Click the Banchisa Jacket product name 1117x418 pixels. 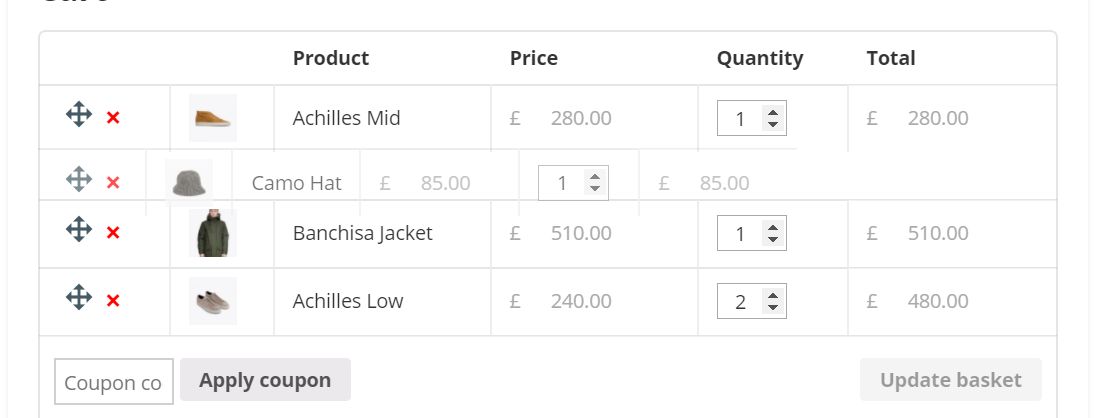point(362,233)
